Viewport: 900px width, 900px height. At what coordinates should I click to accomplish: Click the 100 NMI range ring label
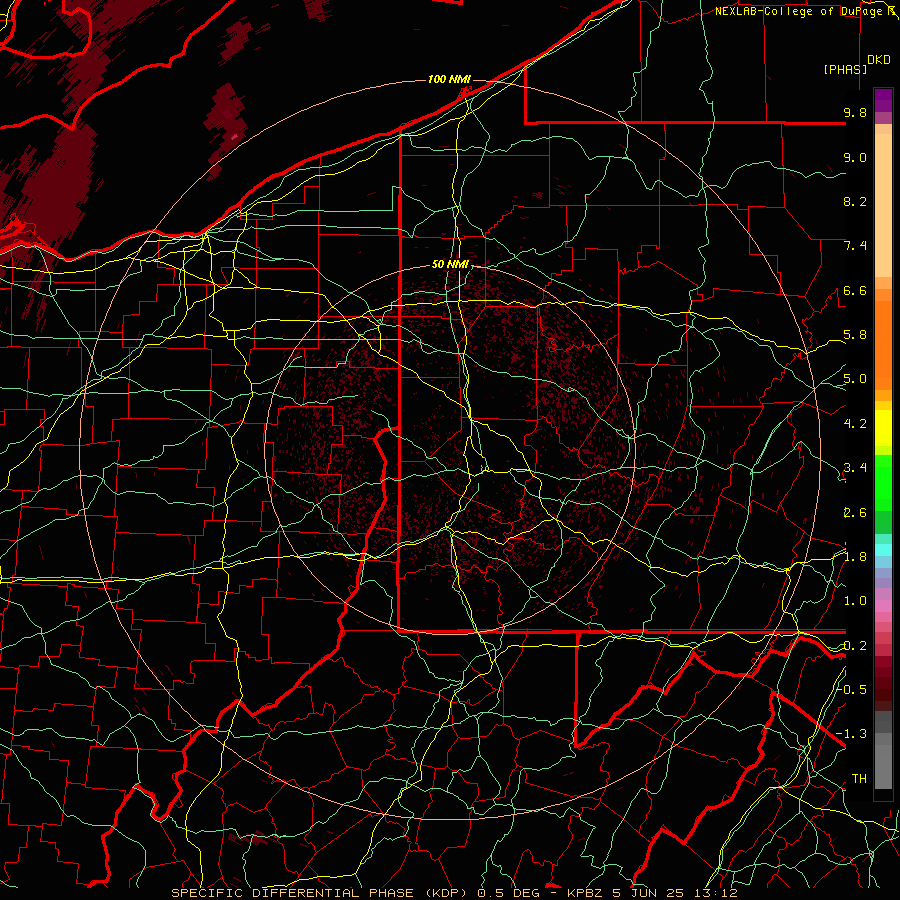click(x=449, y=79)
